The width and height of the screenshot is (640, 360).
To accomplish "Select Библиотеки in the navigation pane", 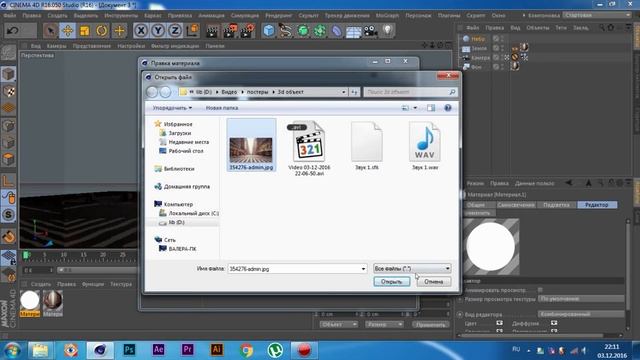I will pos(179,169).
